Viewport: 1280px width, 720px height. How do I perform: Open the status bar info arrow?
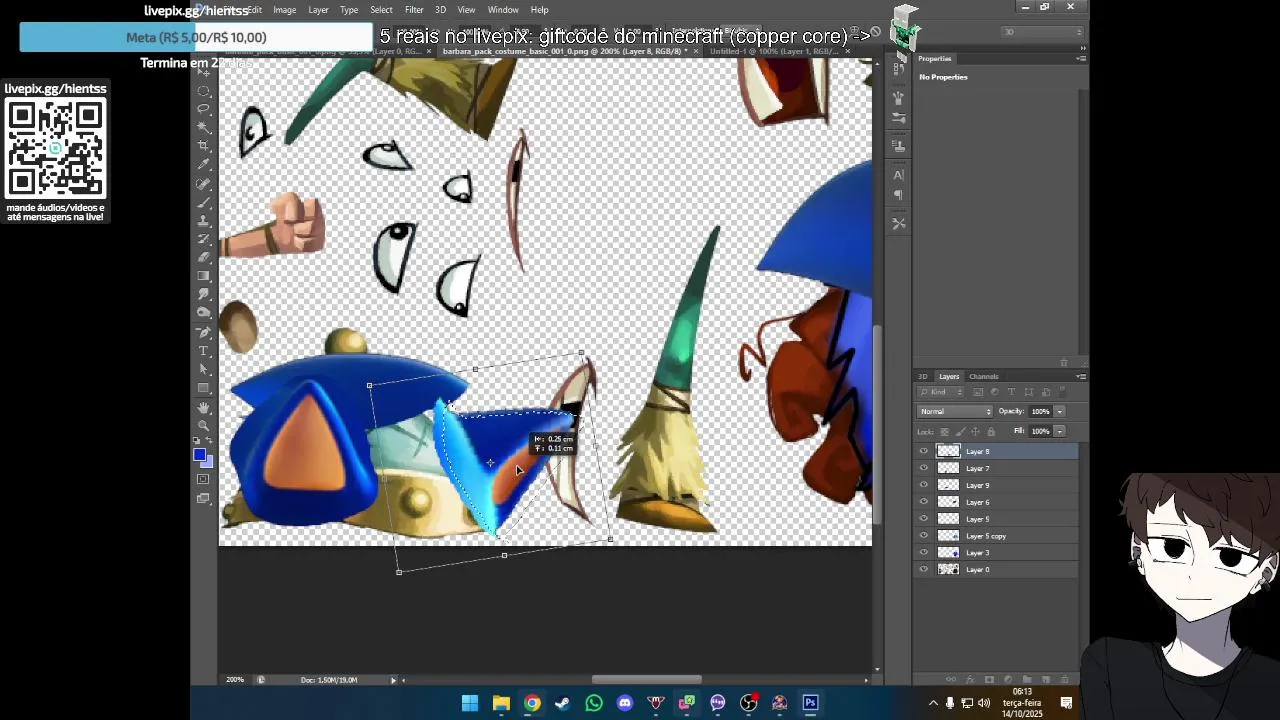coord(393,680)
